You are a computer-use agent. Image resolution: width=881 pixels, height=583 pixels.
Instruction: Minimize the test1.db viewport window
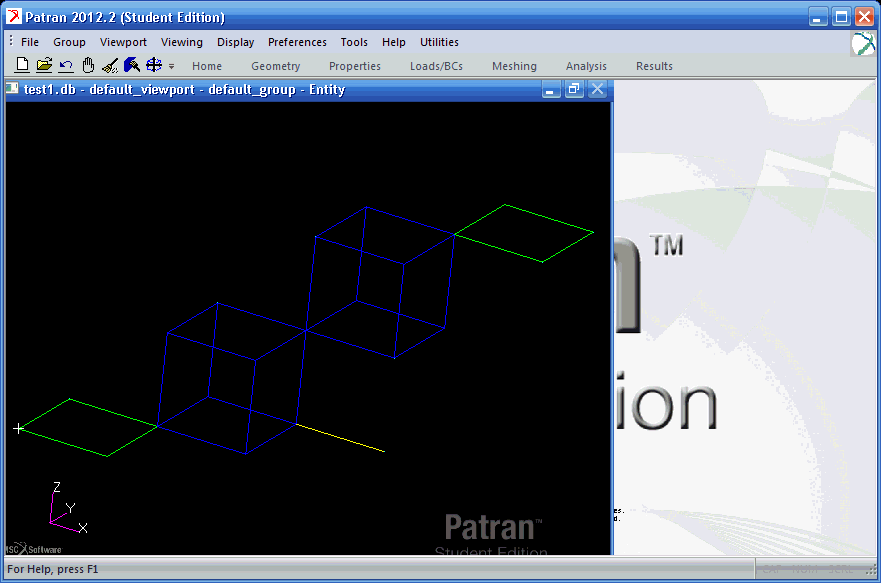[x=551, y=89]
